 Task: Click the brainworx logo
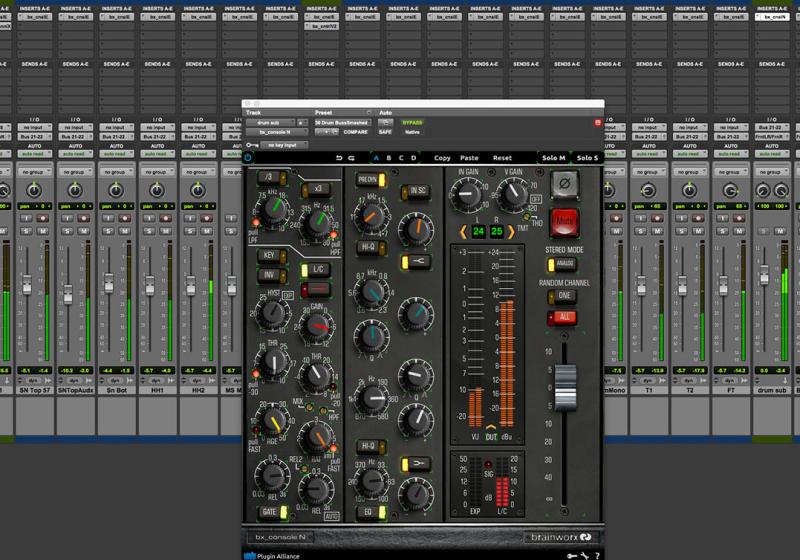(x=561, y=537)
